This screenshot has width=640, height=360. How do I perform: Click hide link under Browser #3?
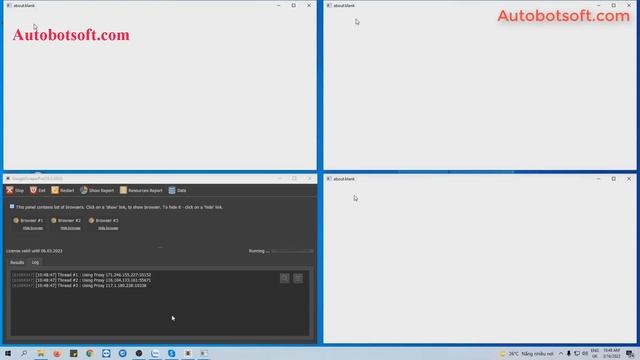pos(108,228)
